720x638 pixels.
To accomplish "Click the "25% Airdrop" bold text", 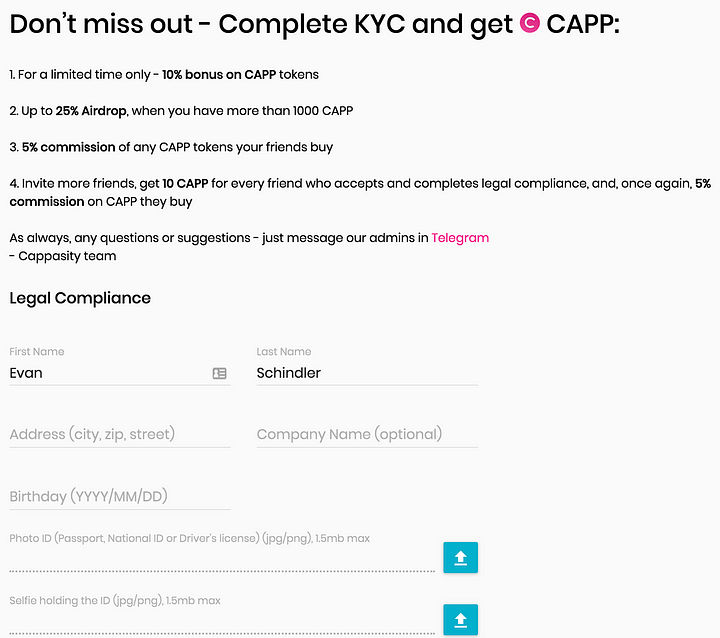I will [x=91, y=111].
